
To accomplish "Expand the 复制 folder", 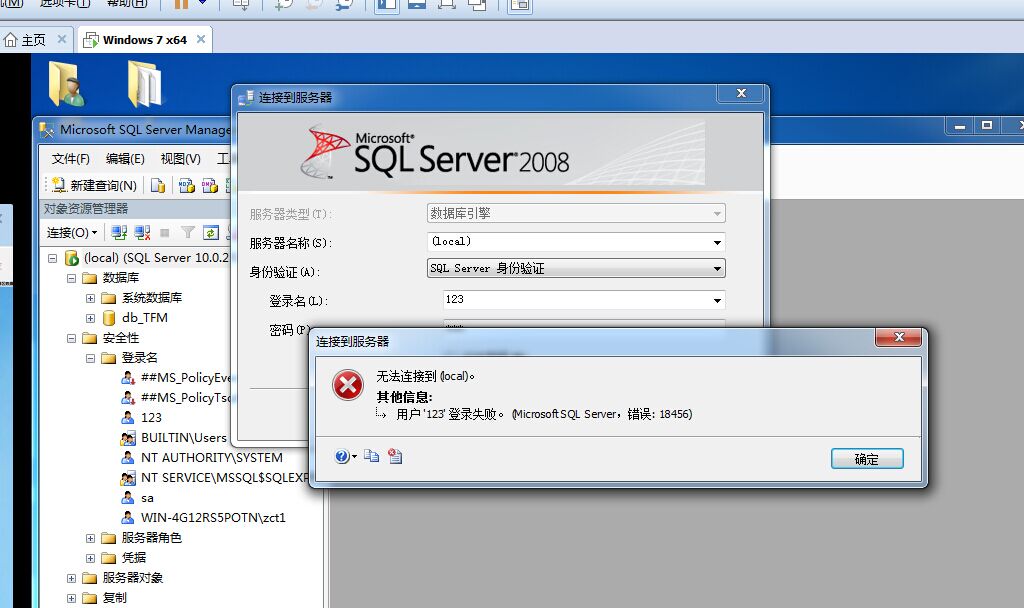I will [71, 598].
